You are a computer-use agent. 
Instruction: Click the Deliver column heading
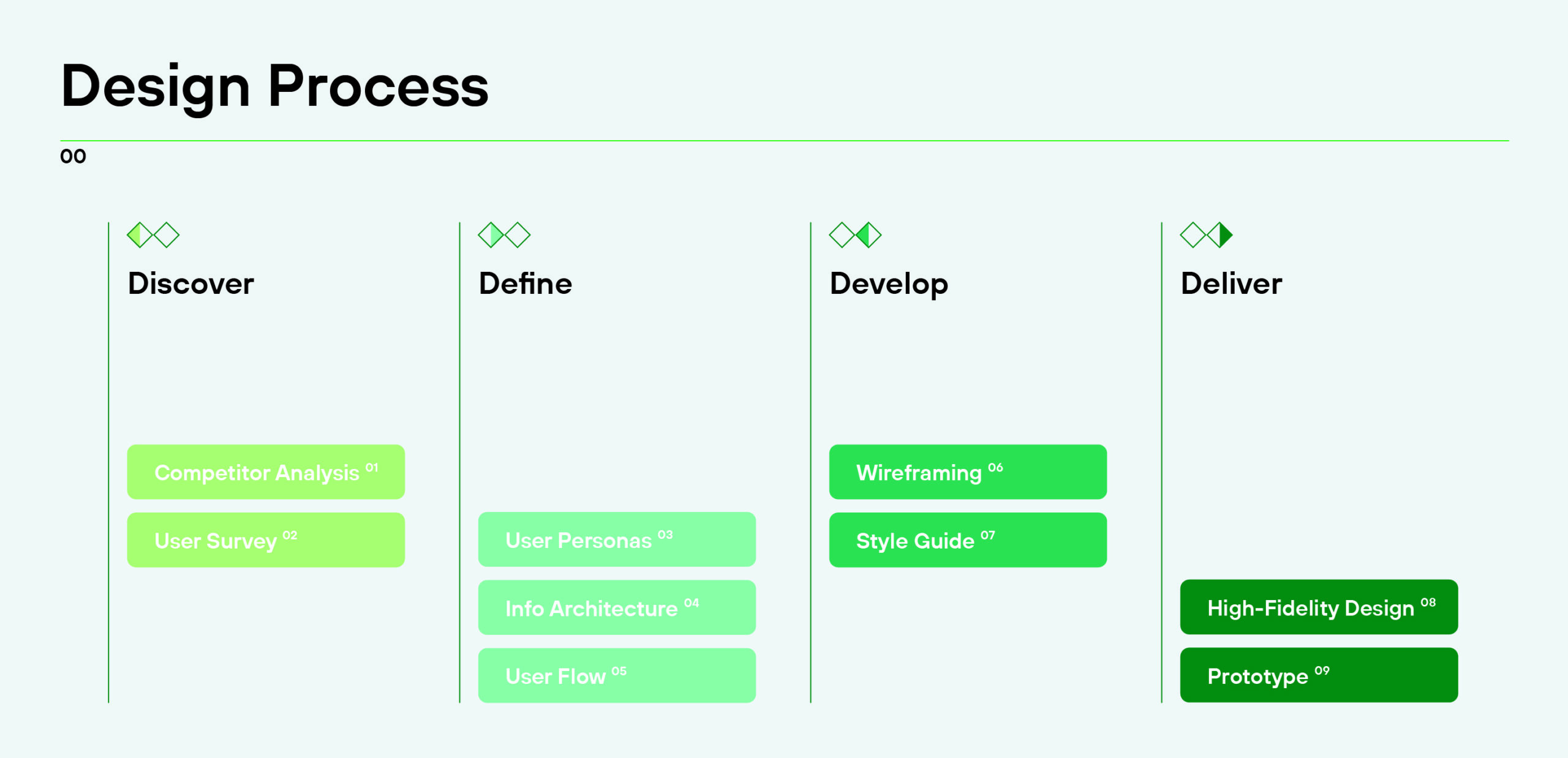[x=1231, y=283]
